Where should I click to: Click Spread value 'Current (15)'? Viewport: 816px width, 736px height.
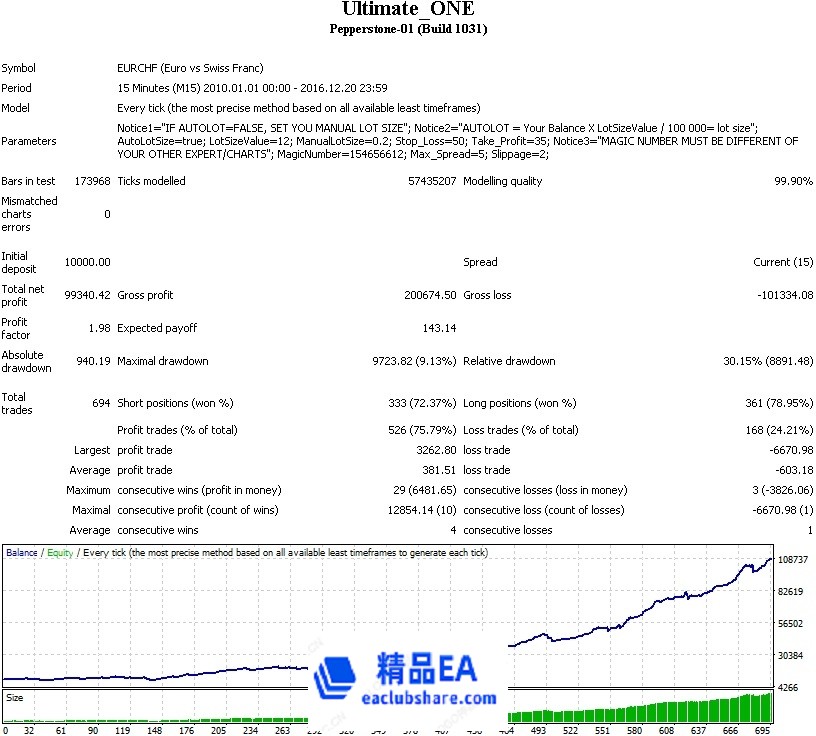[783, 262]
